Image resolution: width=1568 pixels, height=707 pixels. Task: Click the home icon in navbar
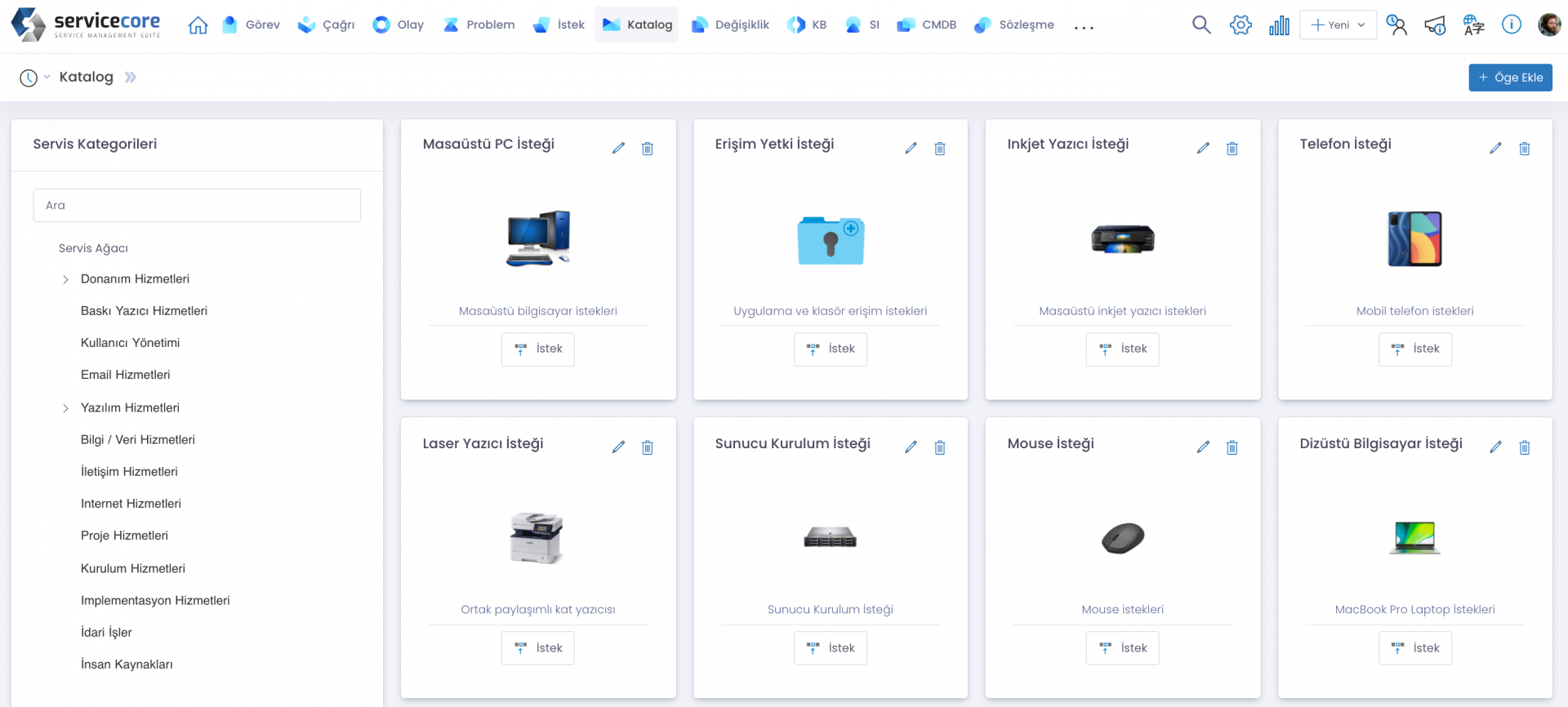pos(198,25)
